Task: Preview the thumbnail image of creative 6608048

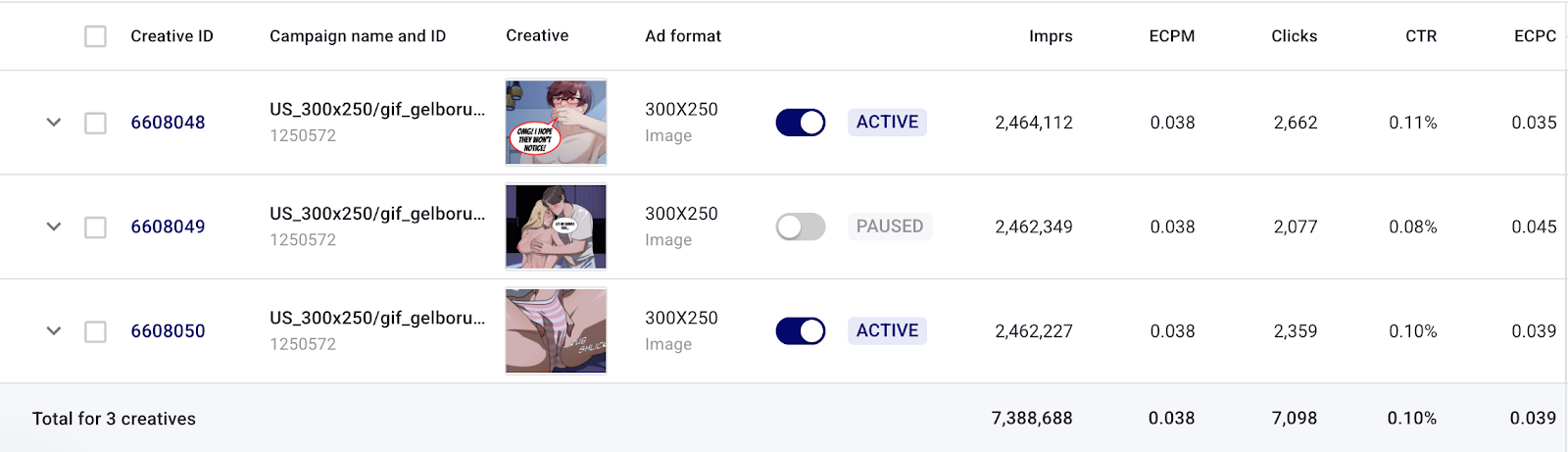Action: [x=556, y=123]
